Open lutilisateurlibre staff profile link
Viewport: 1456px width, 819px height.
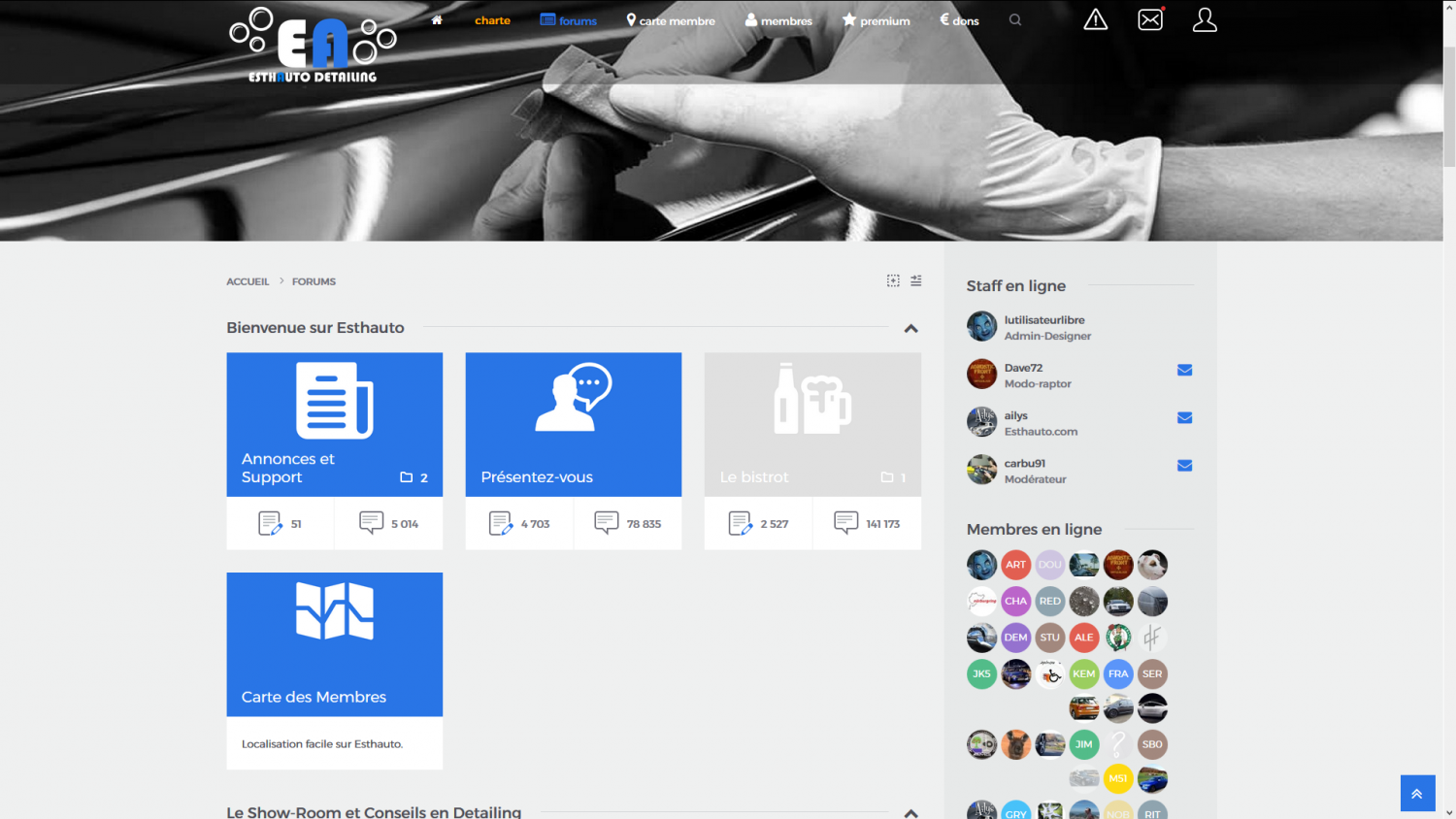(x=1044, y=319)
